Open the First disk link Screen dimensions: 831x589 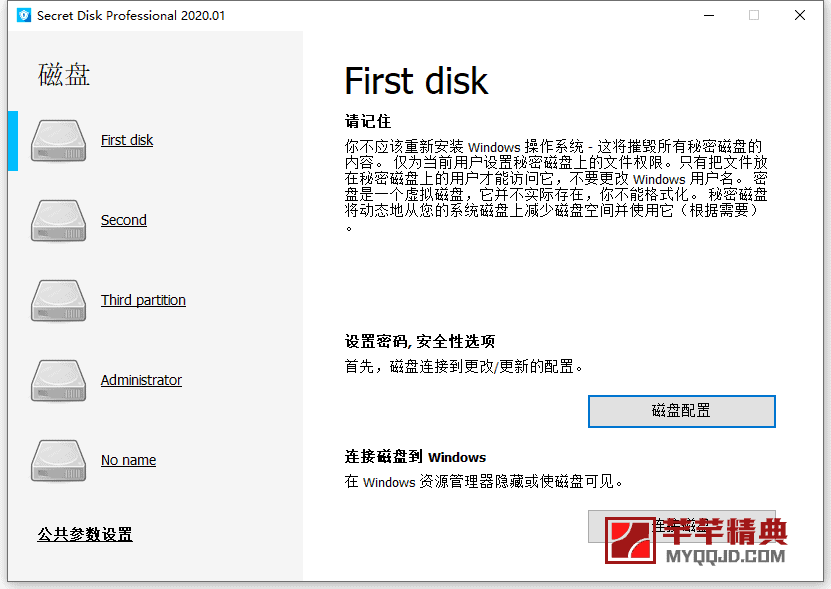(x=127, y=140)
